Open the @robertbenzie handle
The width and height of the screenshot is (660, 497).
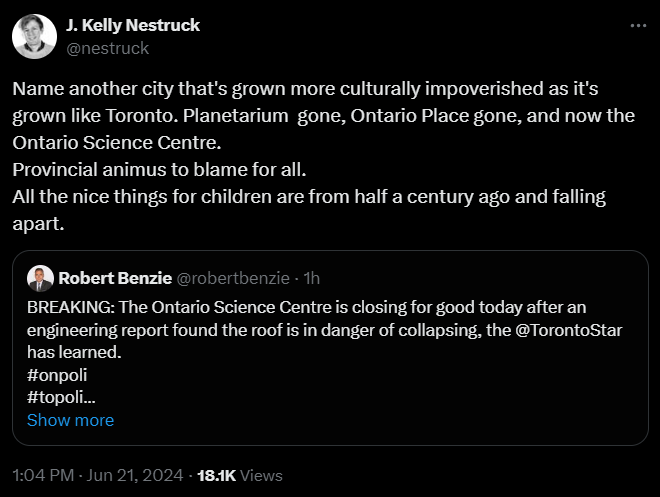coord(232,277)
